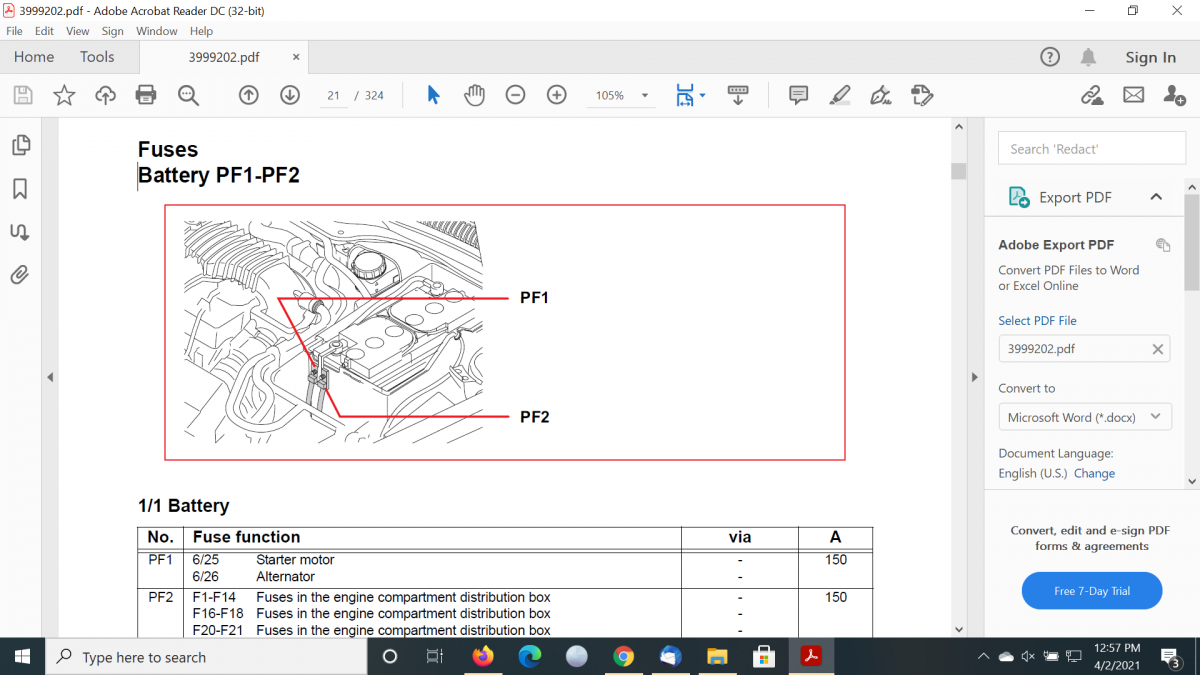
Task: Select the arrow Selection tool
Action: [x=433, y=95]
